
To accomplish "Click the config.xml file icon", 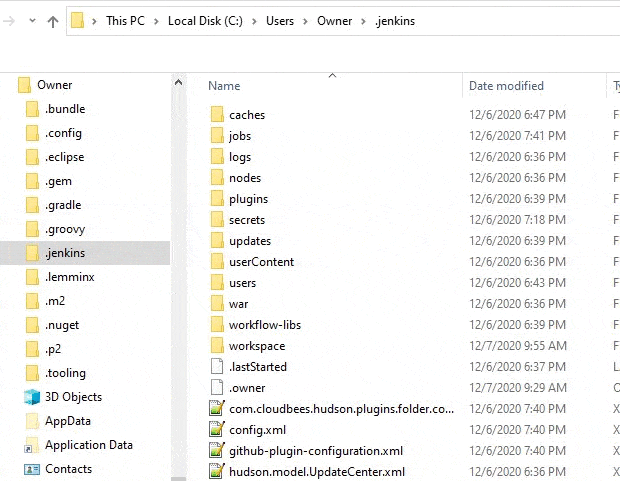I will point(217,429).
